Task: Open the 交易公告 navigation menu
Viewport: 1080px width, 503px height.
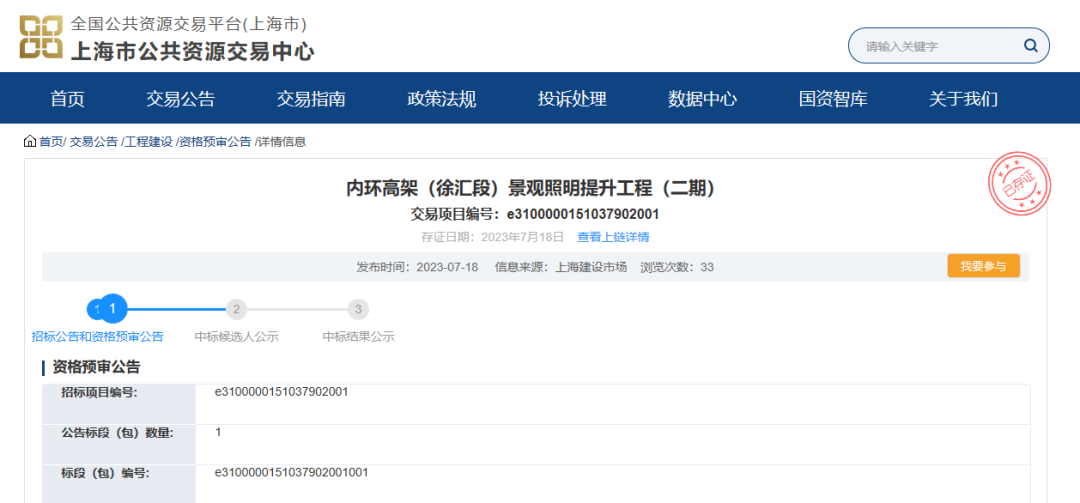Action: pyautogui.click(x=180, y=99)
